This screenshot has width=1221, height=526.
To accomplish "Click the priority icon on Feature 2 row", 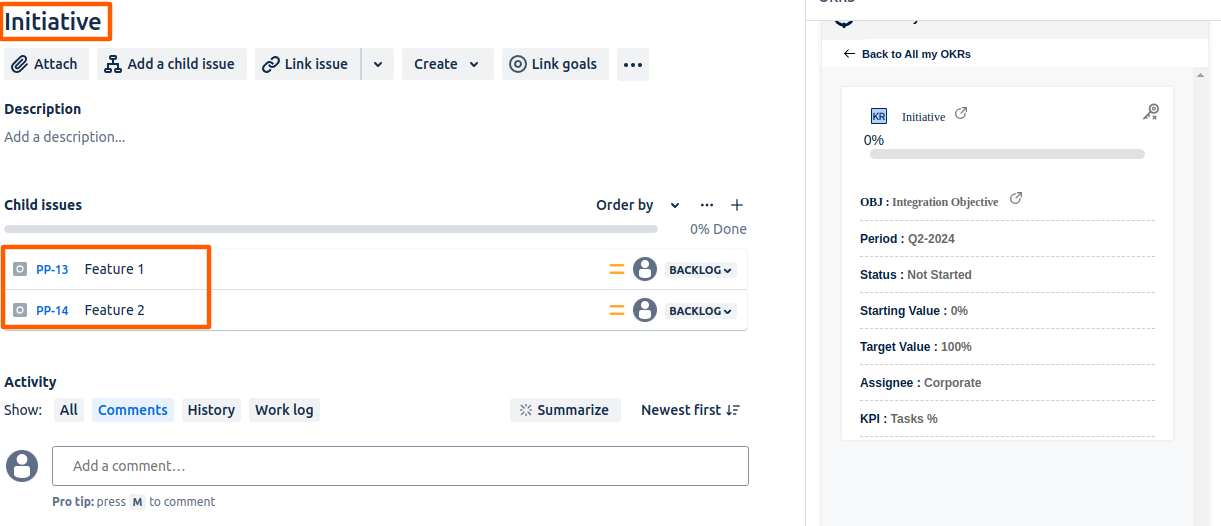I will pyautogui.click(x=617, y=310).
